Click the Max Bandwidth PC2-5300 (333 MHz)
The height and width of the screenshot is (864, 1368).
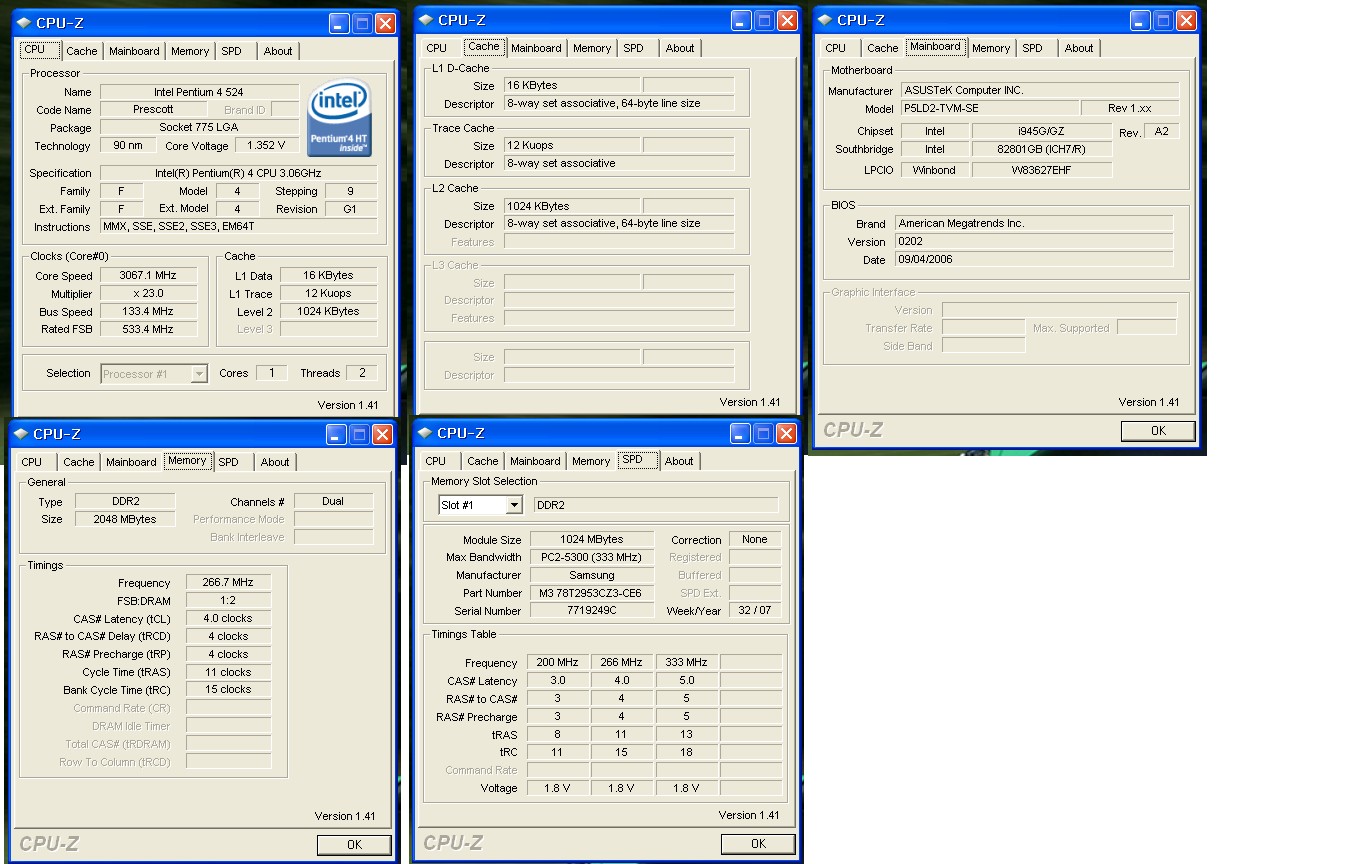pos(591,557)
